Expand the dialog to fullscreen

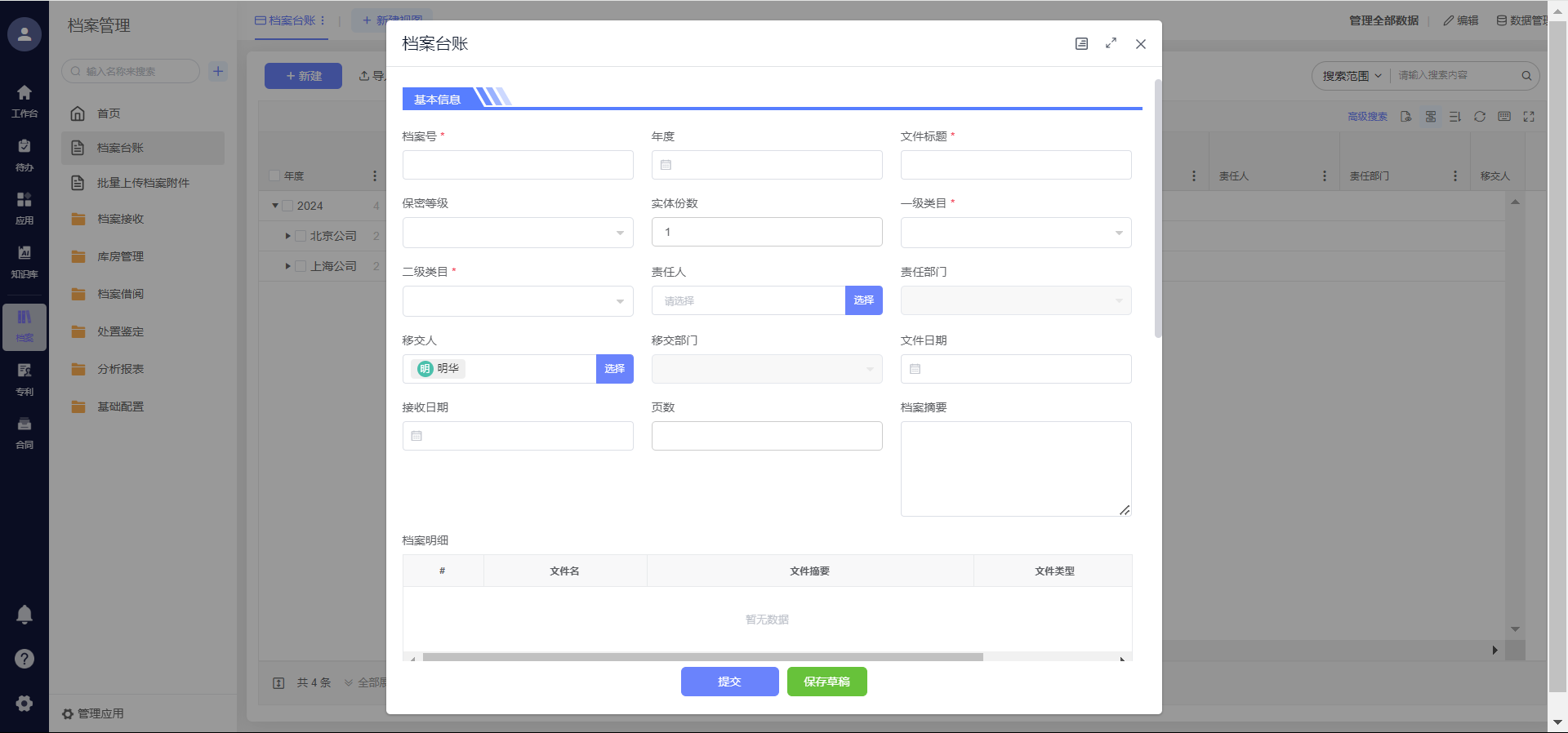[1111, 43]
